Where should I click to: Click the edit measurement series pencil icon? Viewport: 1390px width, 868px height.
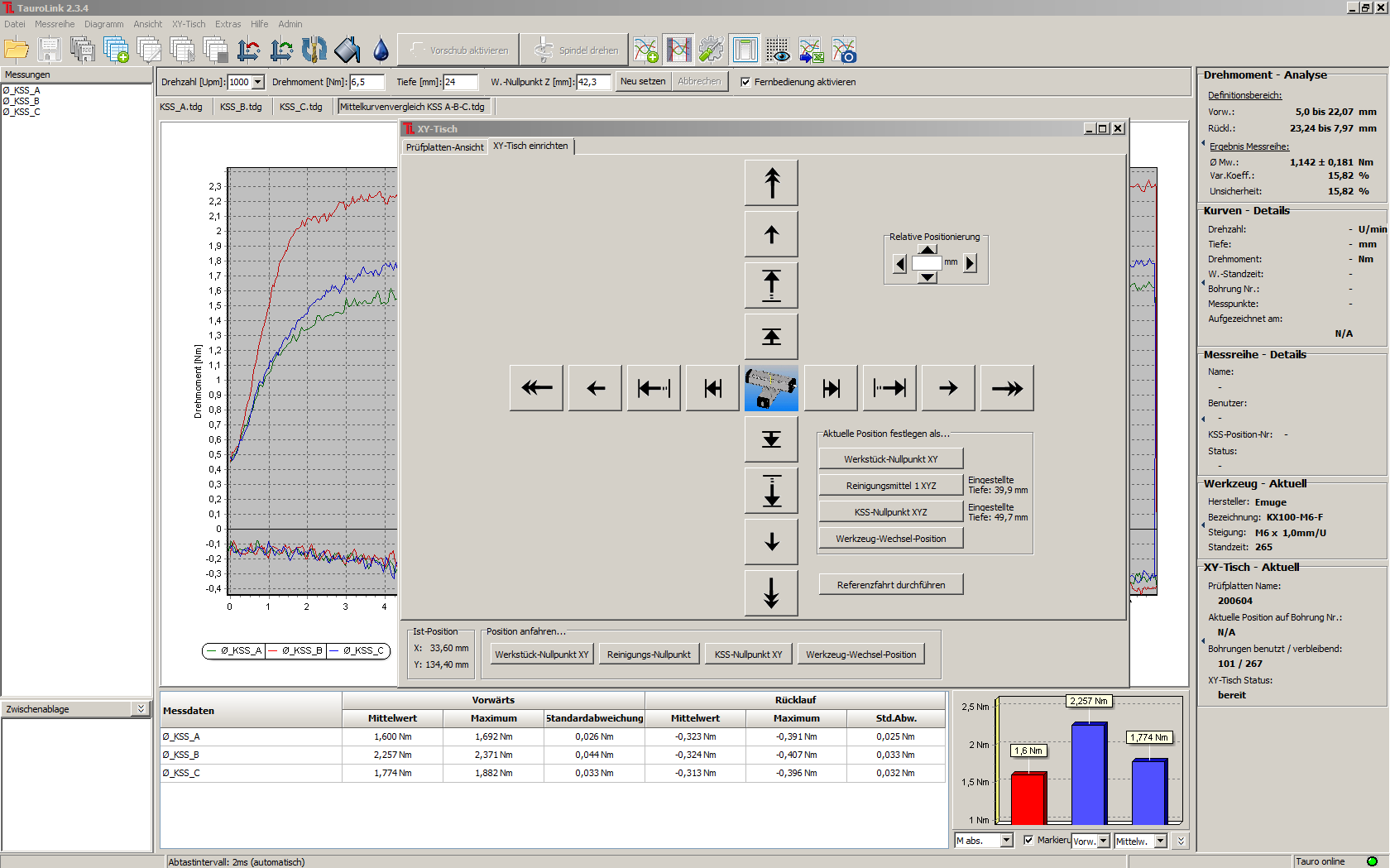[x=149, y=50]
